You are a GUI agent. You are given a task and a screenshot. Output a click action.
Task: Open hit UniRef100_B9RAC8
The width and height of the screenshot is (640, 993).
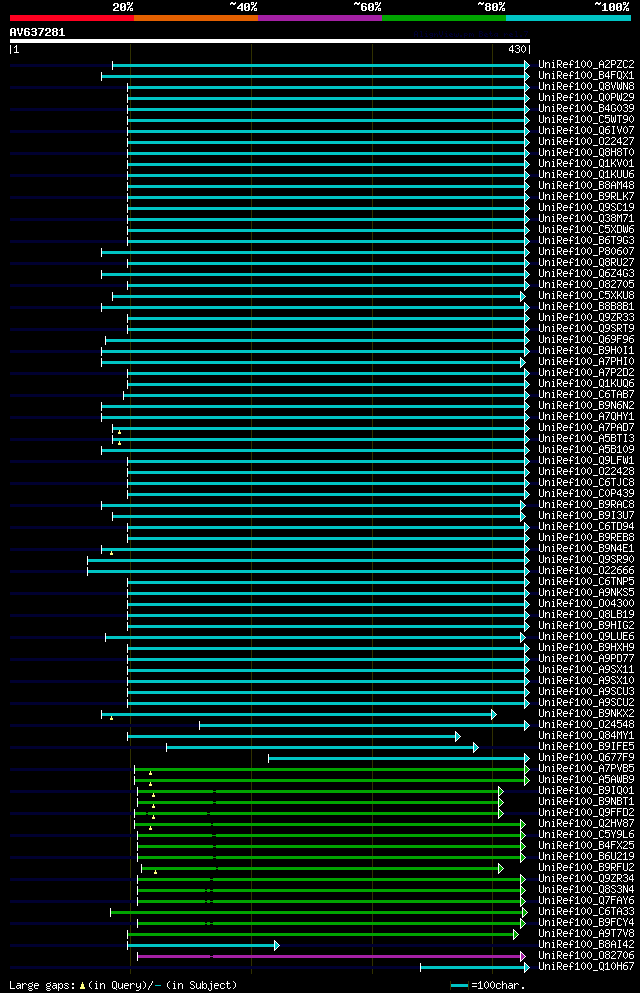pyautogui.click(x=586, y=505)
